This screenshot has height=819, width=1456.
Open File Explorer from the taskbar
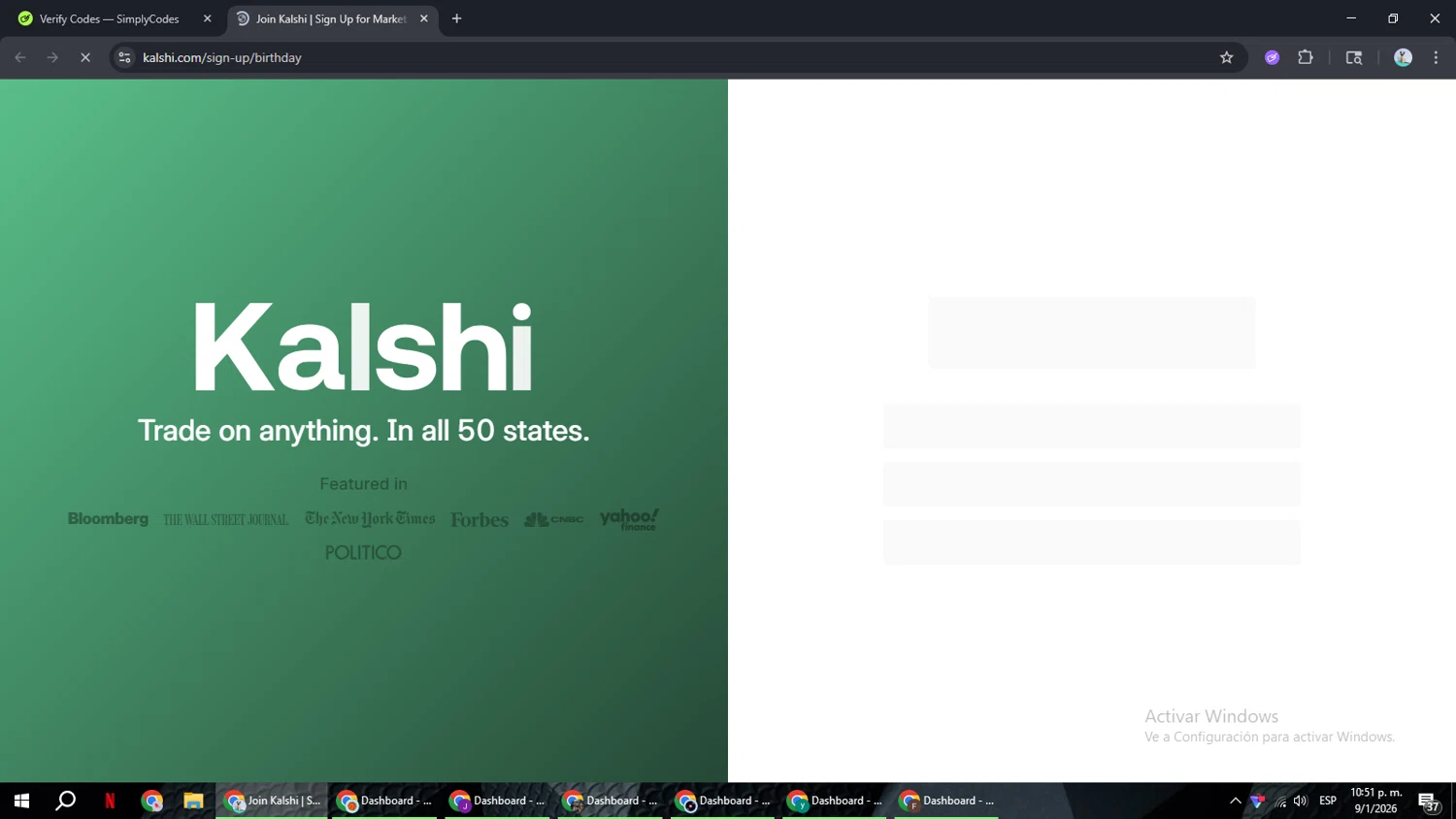(193, 801)
